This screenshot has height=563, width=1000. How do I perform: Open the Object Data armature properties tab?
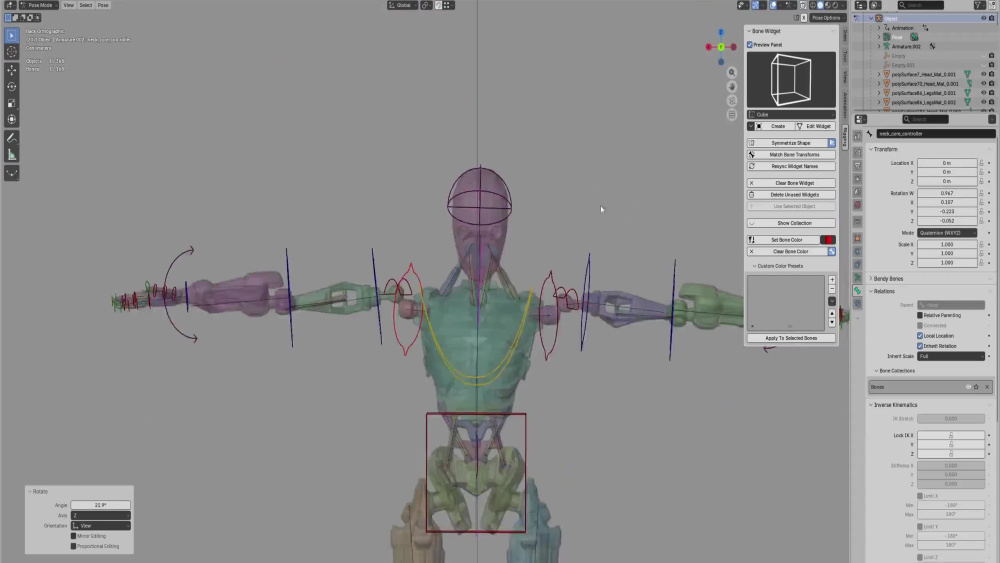click(x=857, y=277)
